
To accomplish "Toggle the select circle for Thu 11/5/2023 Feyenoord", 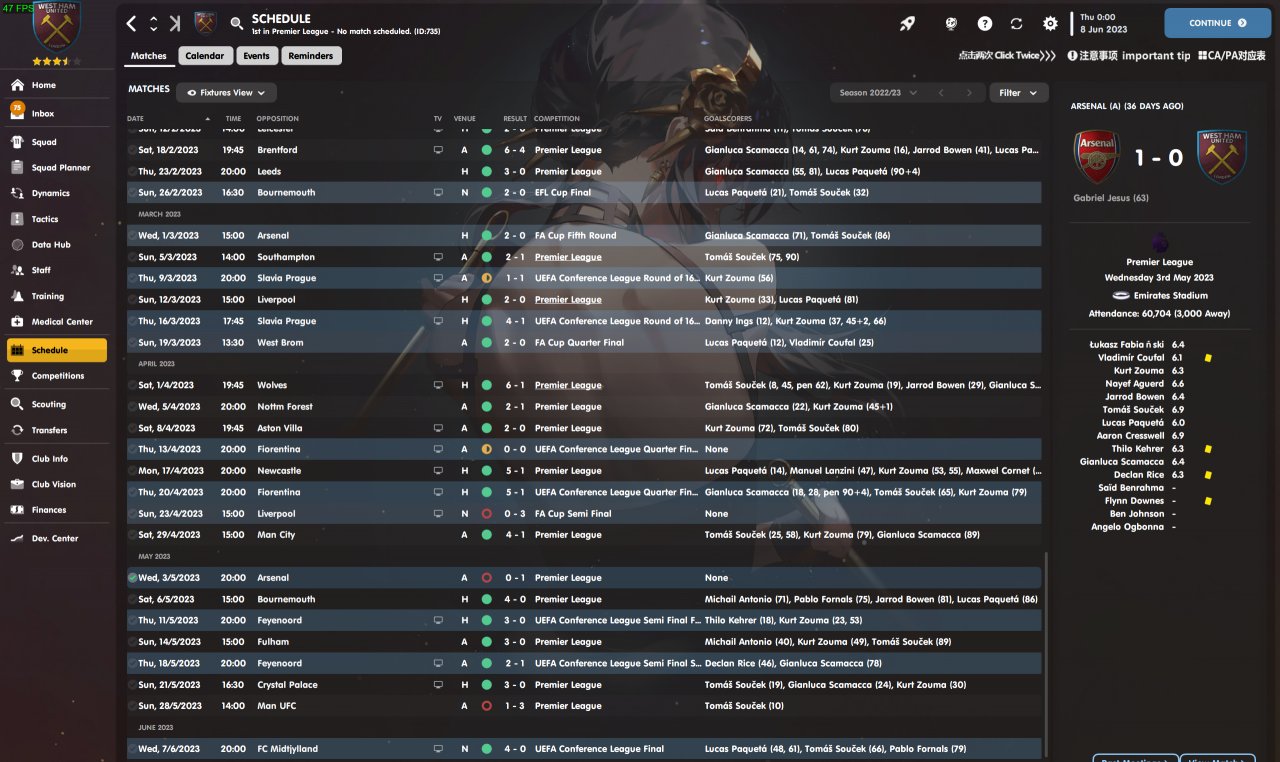I will pos(133,621).
